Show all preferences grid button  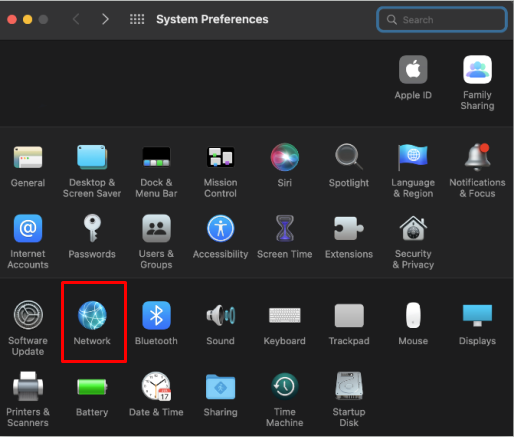point(137,19)
